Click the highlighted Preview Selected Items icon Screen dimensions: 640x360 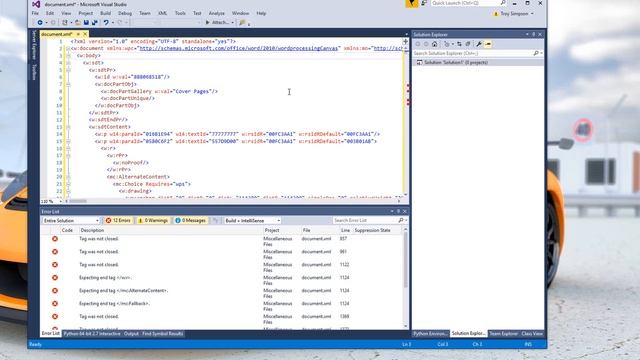tap(488, 44)
